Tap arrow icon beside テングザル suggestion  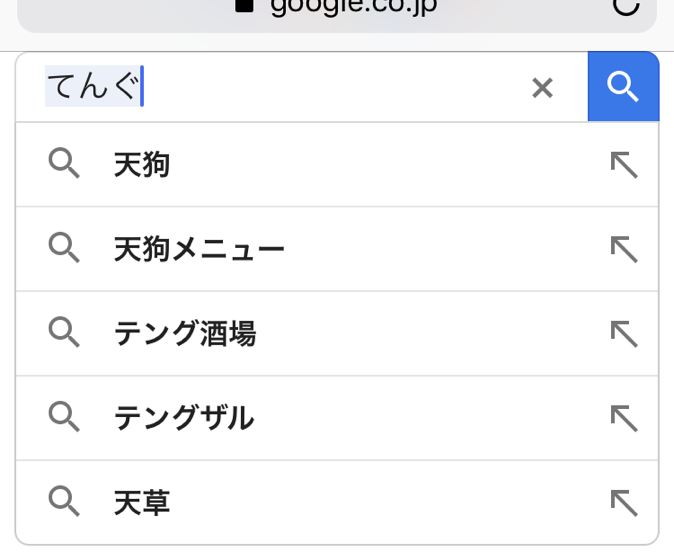coord(624,418)
